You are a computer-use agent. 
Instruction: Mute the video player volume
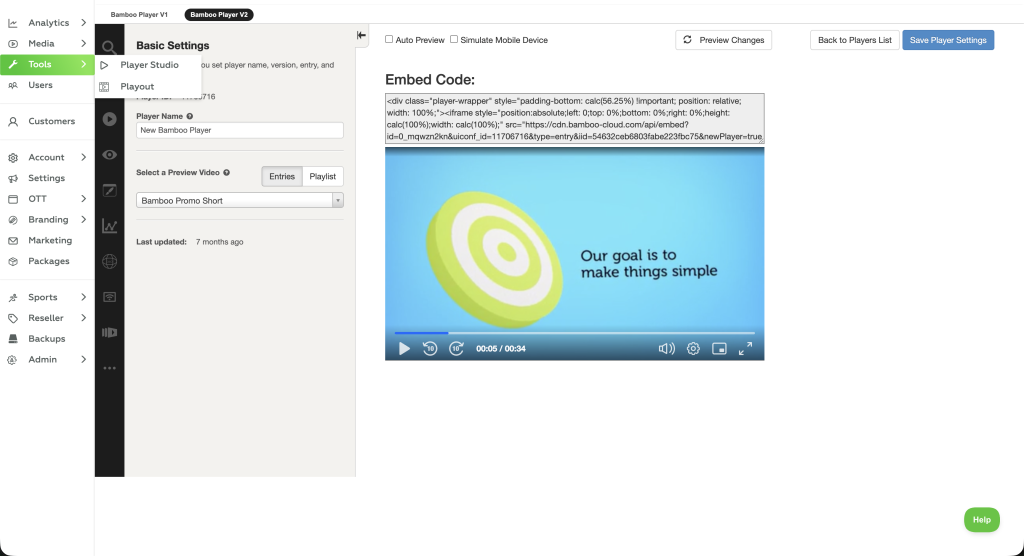click(666, 349)
